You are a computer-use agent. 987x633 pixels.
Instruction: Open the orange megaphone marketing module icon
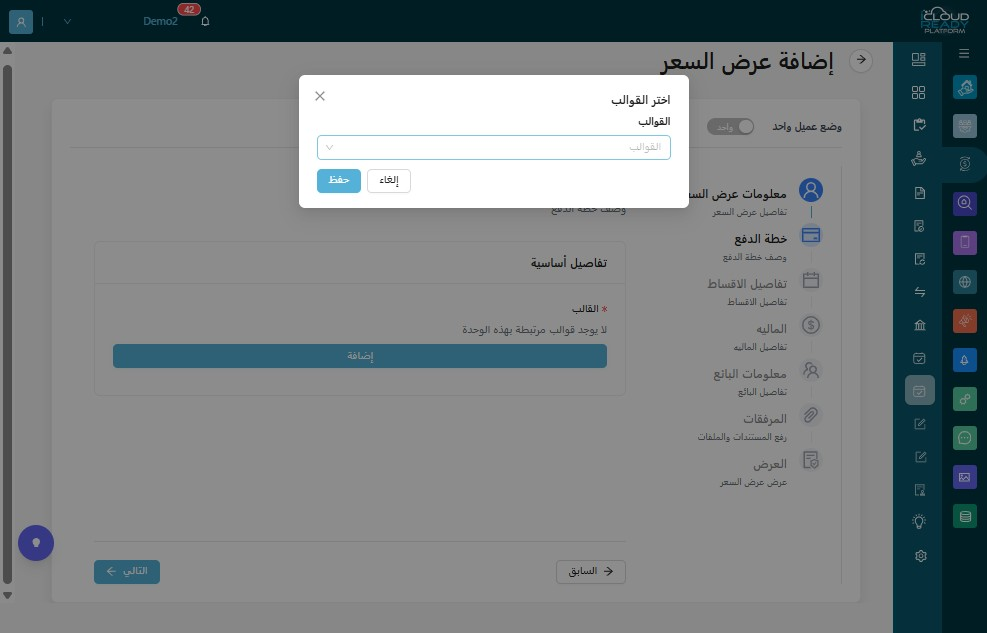964,321
